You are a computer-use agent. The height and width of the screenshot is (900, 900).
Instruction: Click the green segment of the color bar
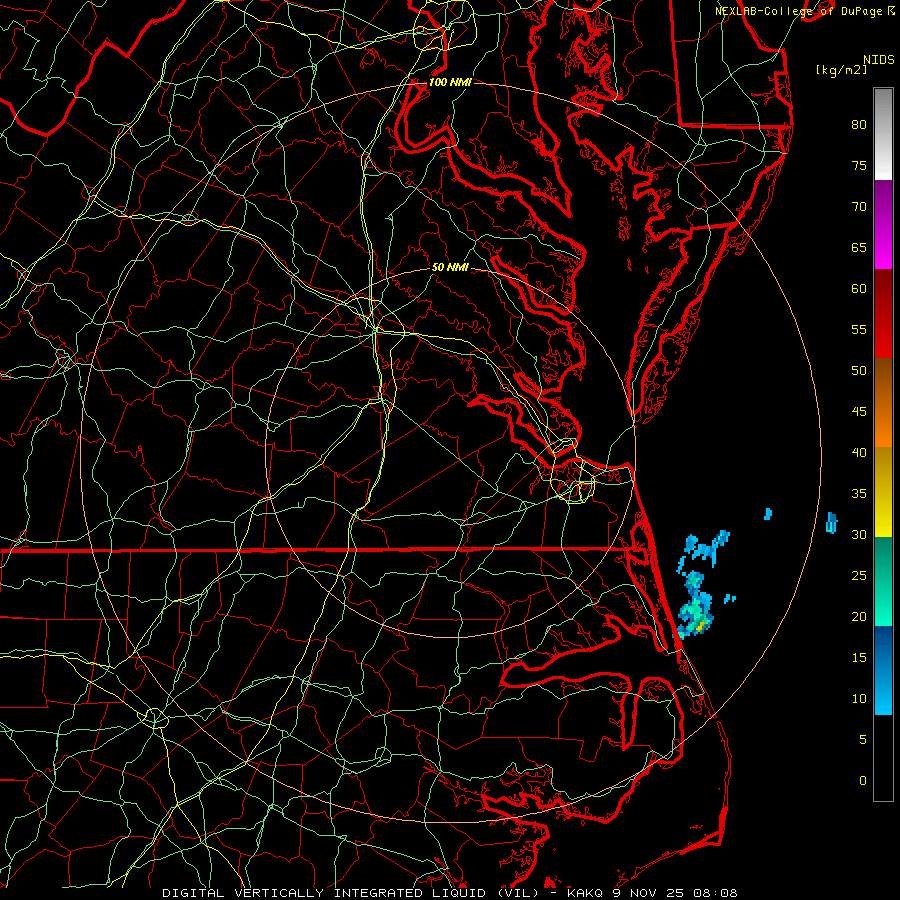(x=883, y=581)
